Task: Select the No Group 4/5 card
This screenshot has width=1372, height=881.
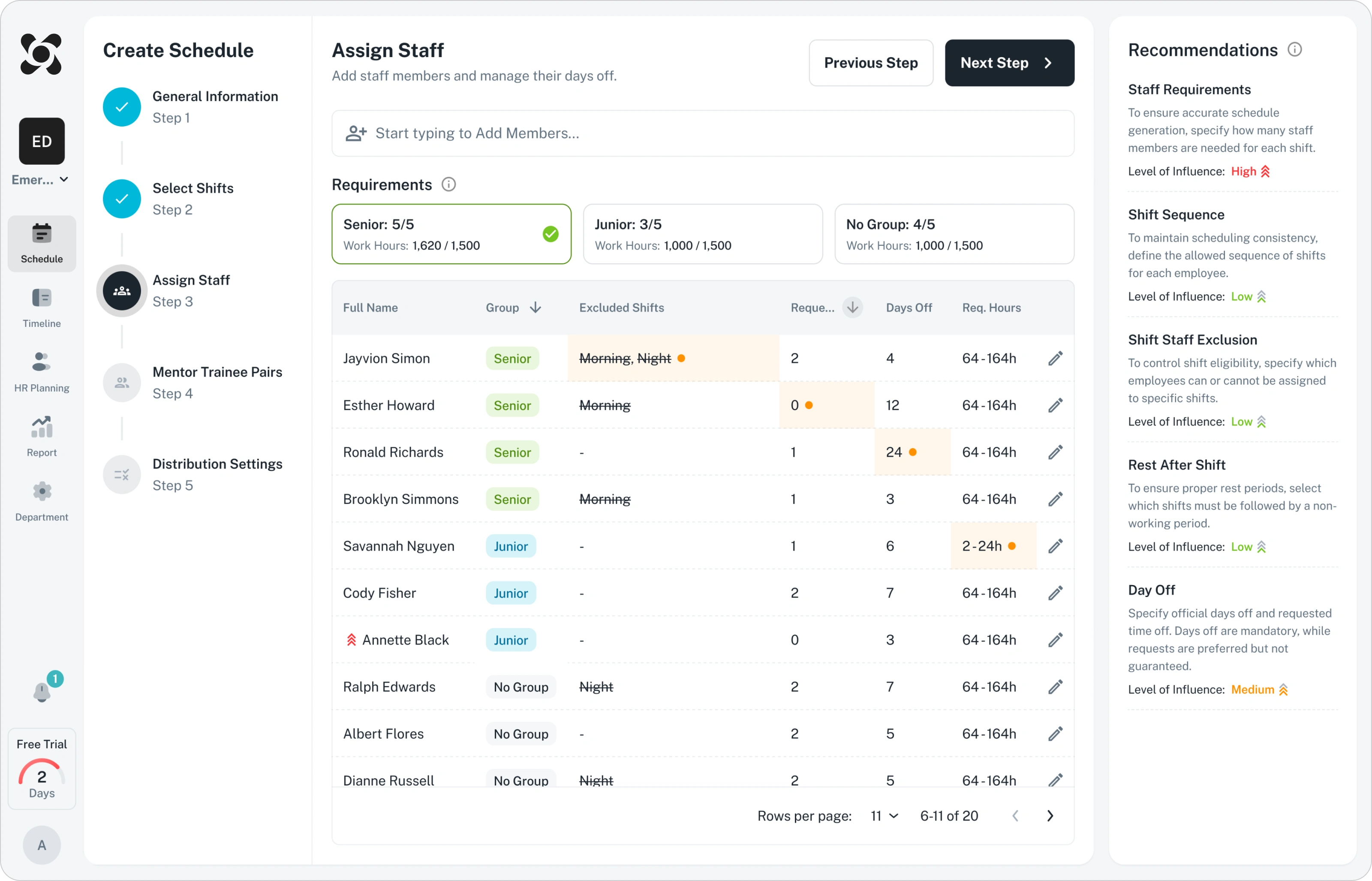Action: (954, 235)
